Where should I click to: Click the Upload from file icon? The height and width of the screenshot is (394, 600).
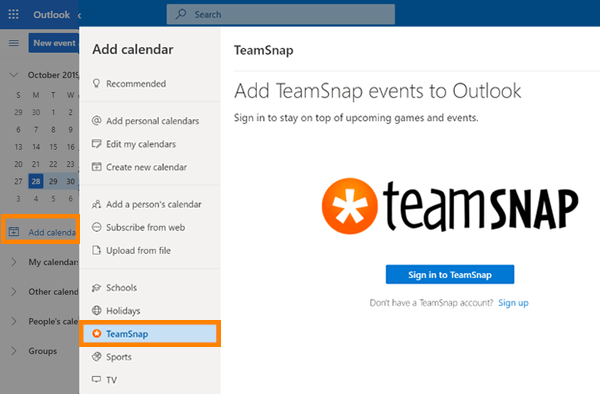point(96,250)
